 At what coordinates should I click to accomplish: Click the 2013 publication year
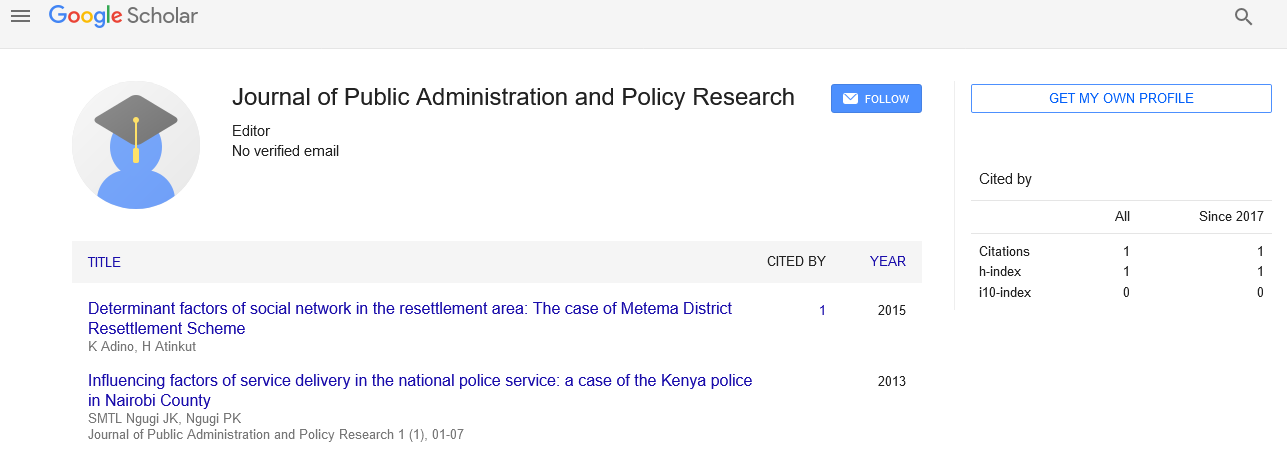pyautogui.click(x=891, y=381)
